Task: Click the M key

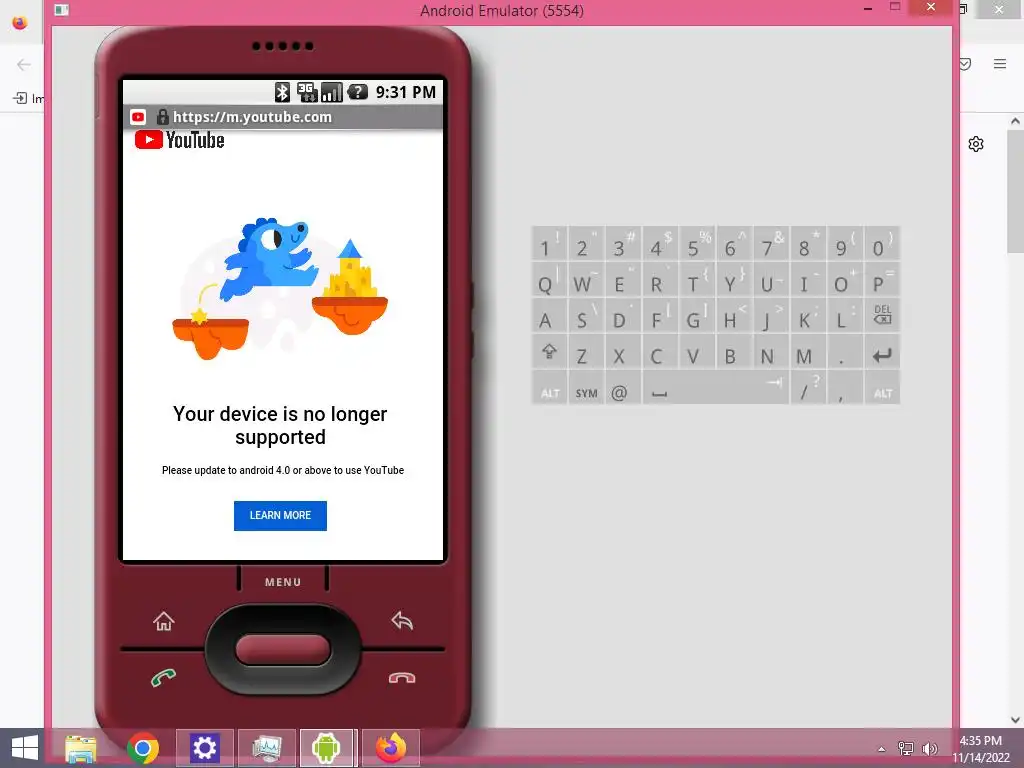Action: (808, 353)
